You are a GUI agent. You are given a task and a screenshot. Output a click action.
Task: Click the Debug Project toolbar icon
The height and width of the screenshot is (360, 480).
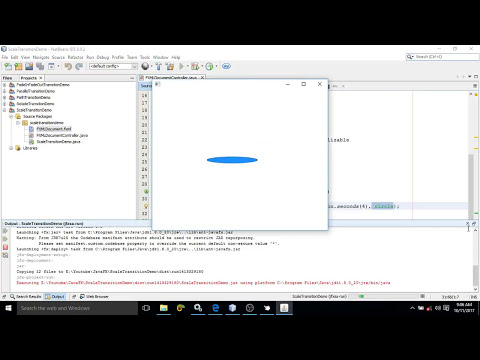point(195,66)
